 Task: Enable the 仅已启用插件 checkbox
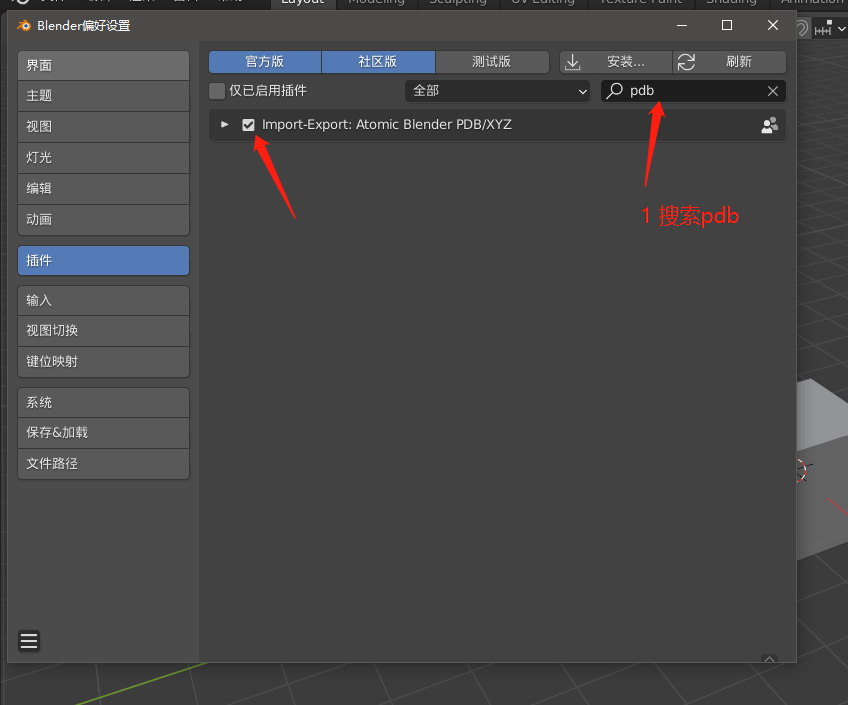tap(217, 91)
